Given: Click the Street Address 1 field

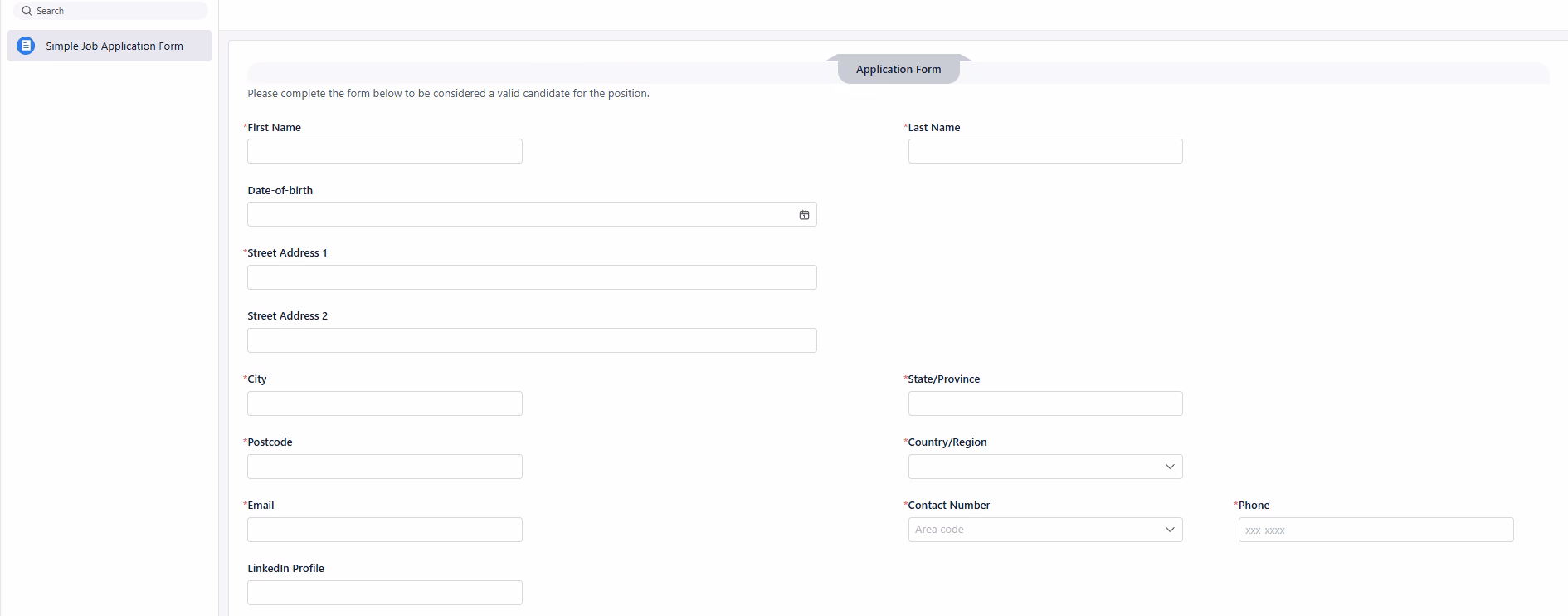Looking at the screenshot, I should (531, 277).
